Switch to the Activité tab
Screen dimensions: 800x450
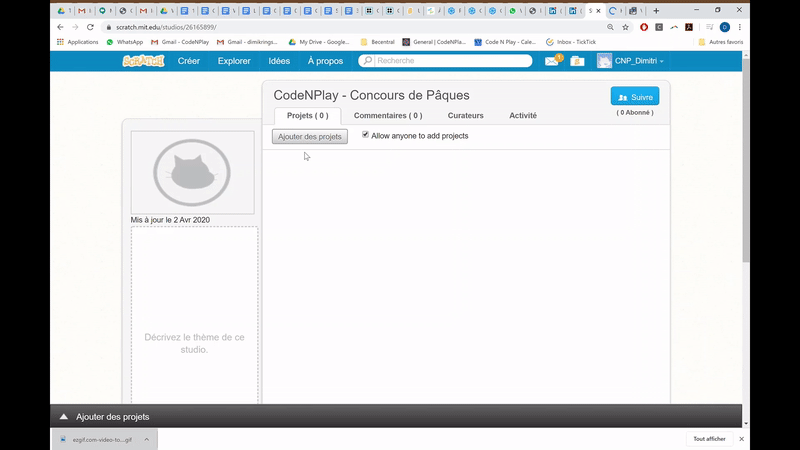(523, 115)
